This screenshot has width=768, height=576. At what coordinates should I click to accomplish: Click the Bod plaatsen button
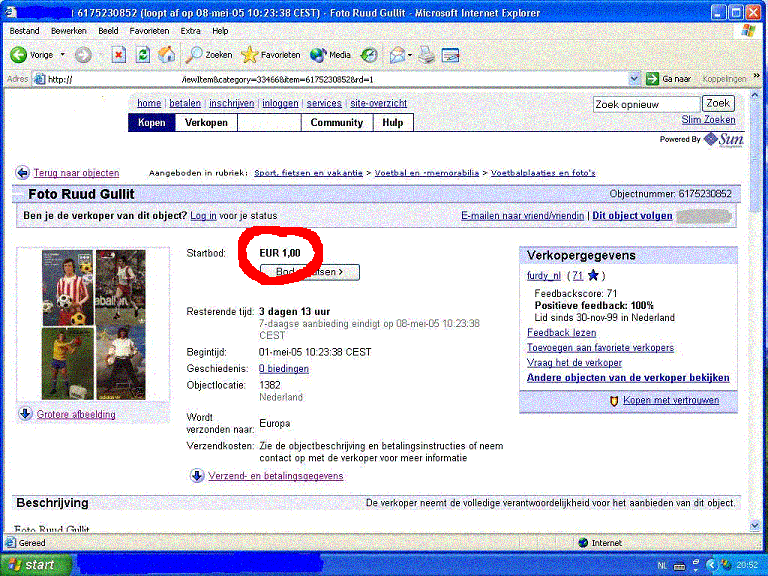tap(310, 272)
